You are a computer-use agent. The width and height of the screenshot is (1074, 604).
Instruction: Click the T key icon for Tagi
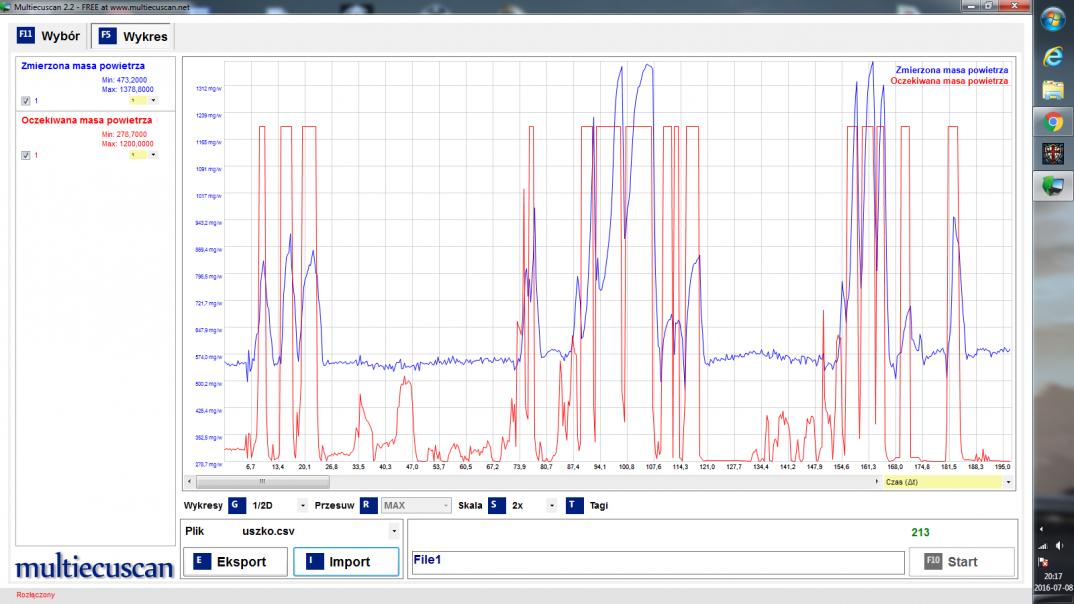coord(574,505)
